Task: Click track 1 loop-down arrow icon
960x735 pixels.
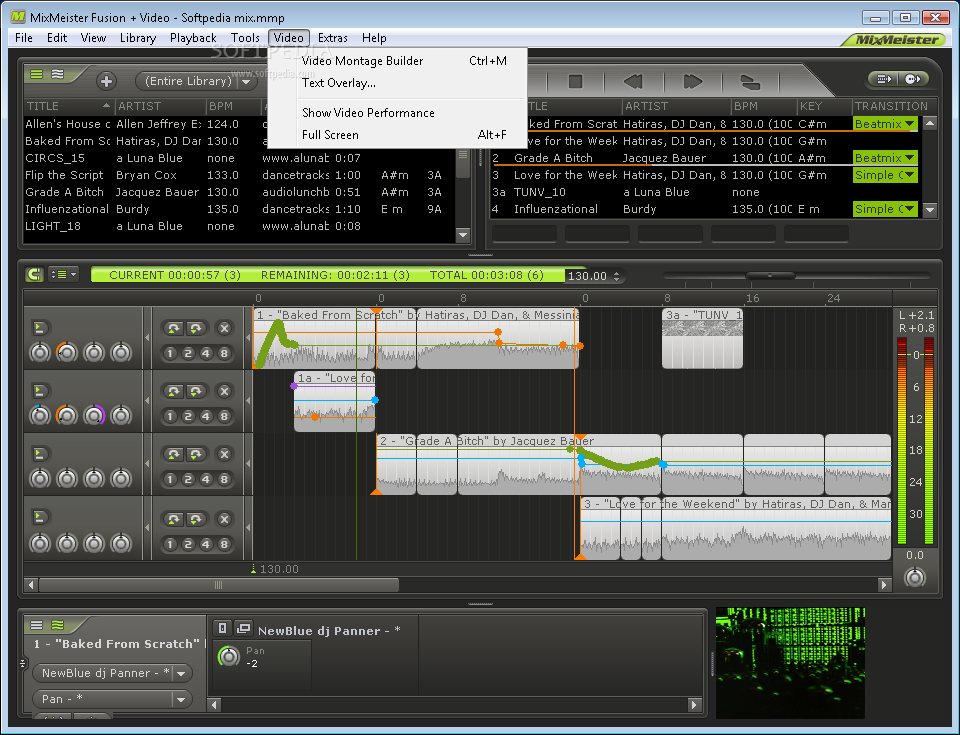Action: click(x=196, y=328)
